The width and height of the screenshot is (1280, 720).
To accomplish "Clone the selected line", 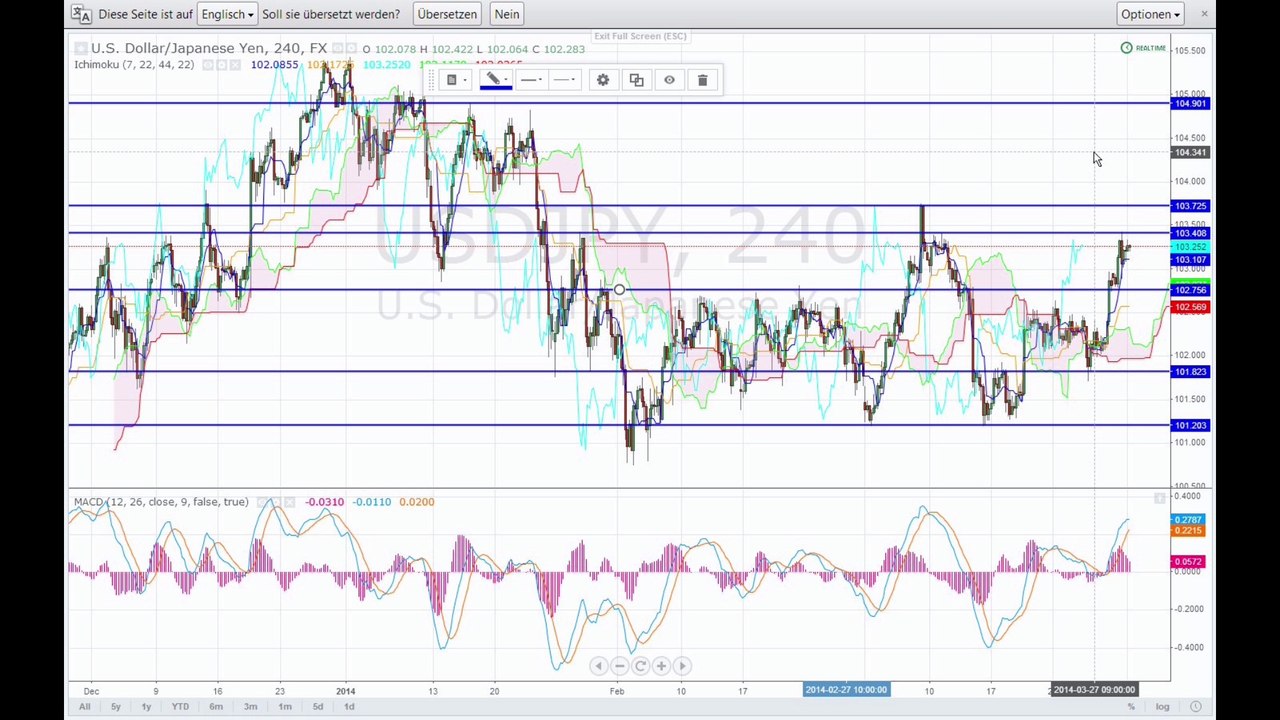I will [x=636, y=80].
